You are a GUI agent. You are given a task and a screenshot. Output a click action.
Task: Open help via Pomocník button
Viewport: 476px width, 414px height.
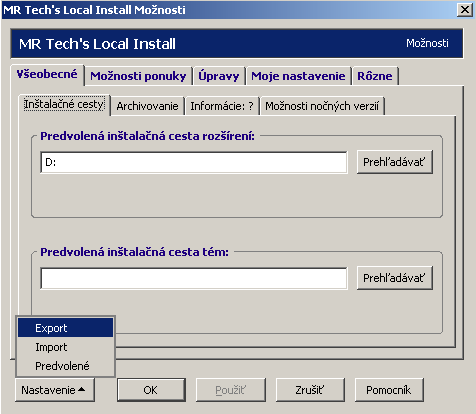click(x=389, y=390)
